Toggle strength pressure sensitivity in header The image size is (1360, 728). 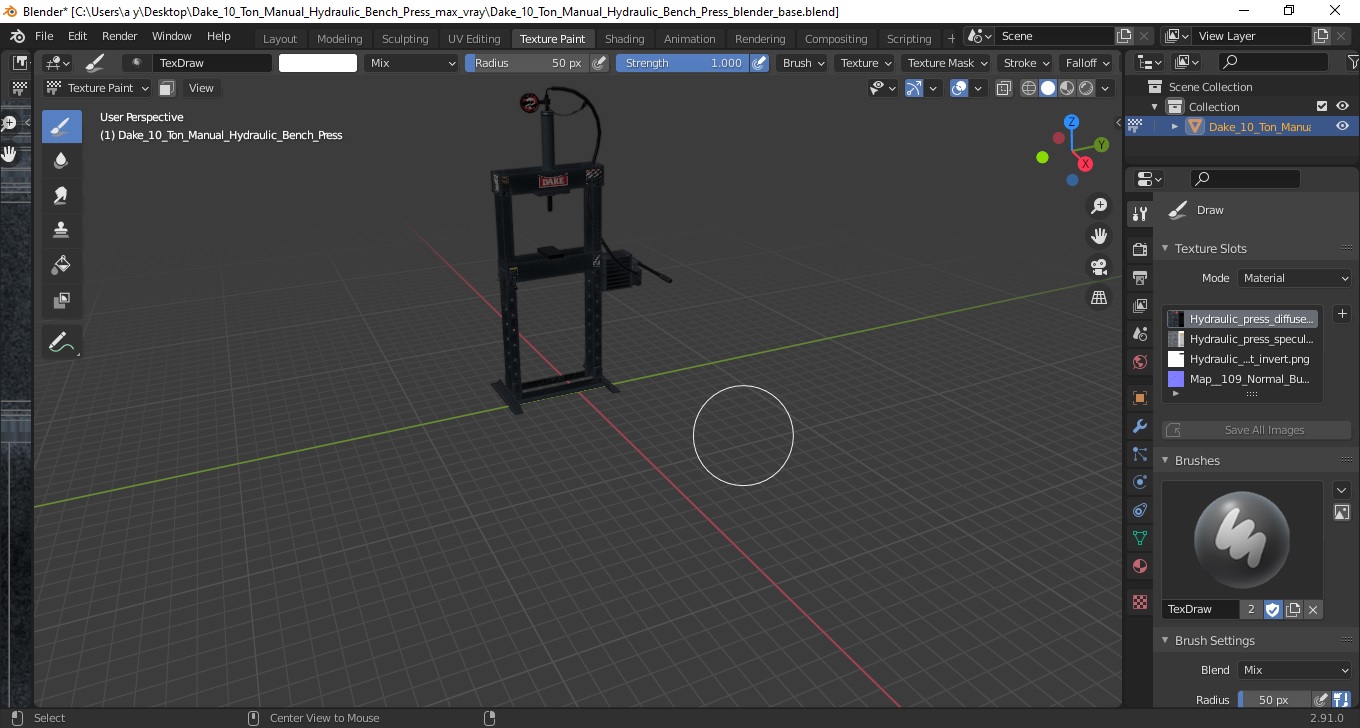pyautogui.click(x=759, y=63)
